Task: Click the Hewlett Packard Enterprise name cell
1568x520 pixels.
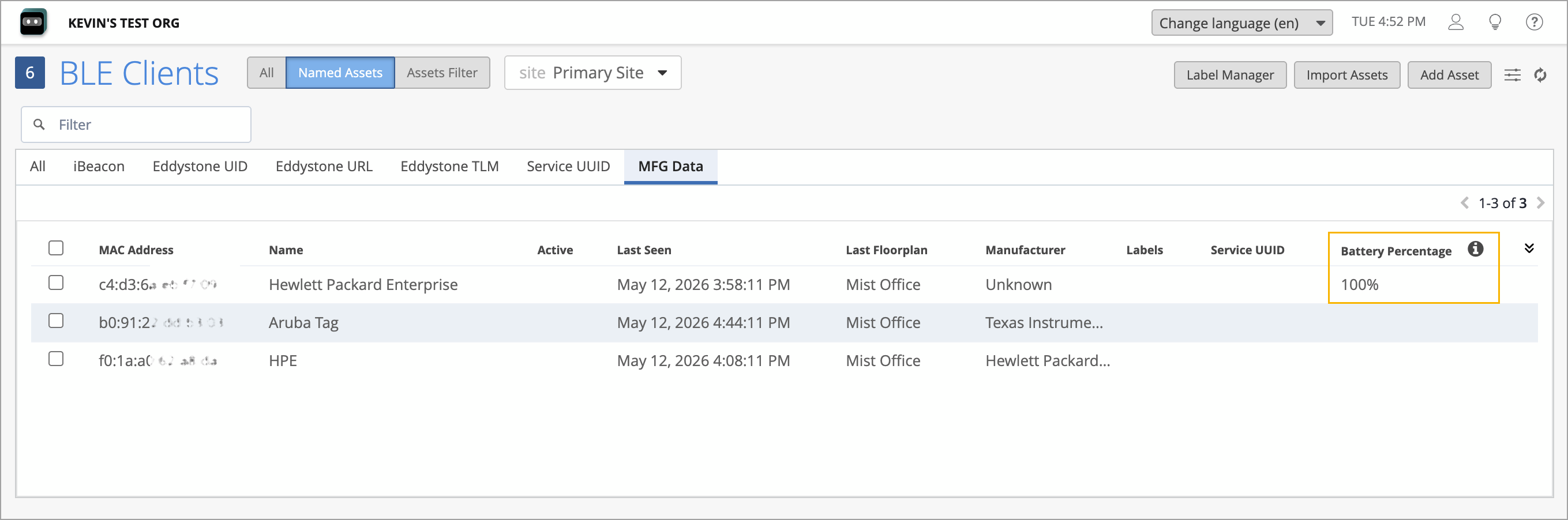Action: click(x=363, y=285)
